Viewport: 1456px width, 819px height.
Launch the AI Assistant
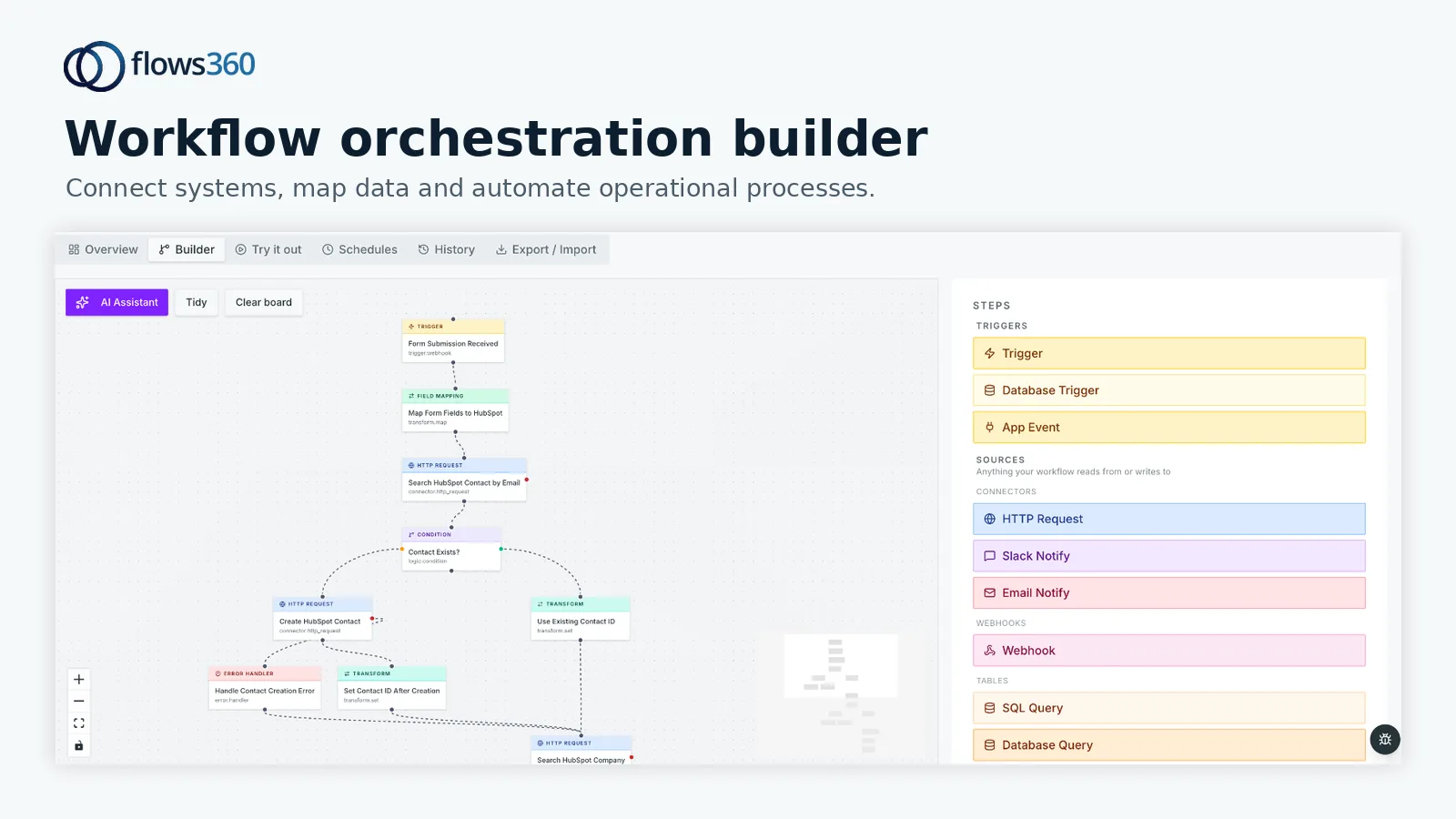pos(116,302)
